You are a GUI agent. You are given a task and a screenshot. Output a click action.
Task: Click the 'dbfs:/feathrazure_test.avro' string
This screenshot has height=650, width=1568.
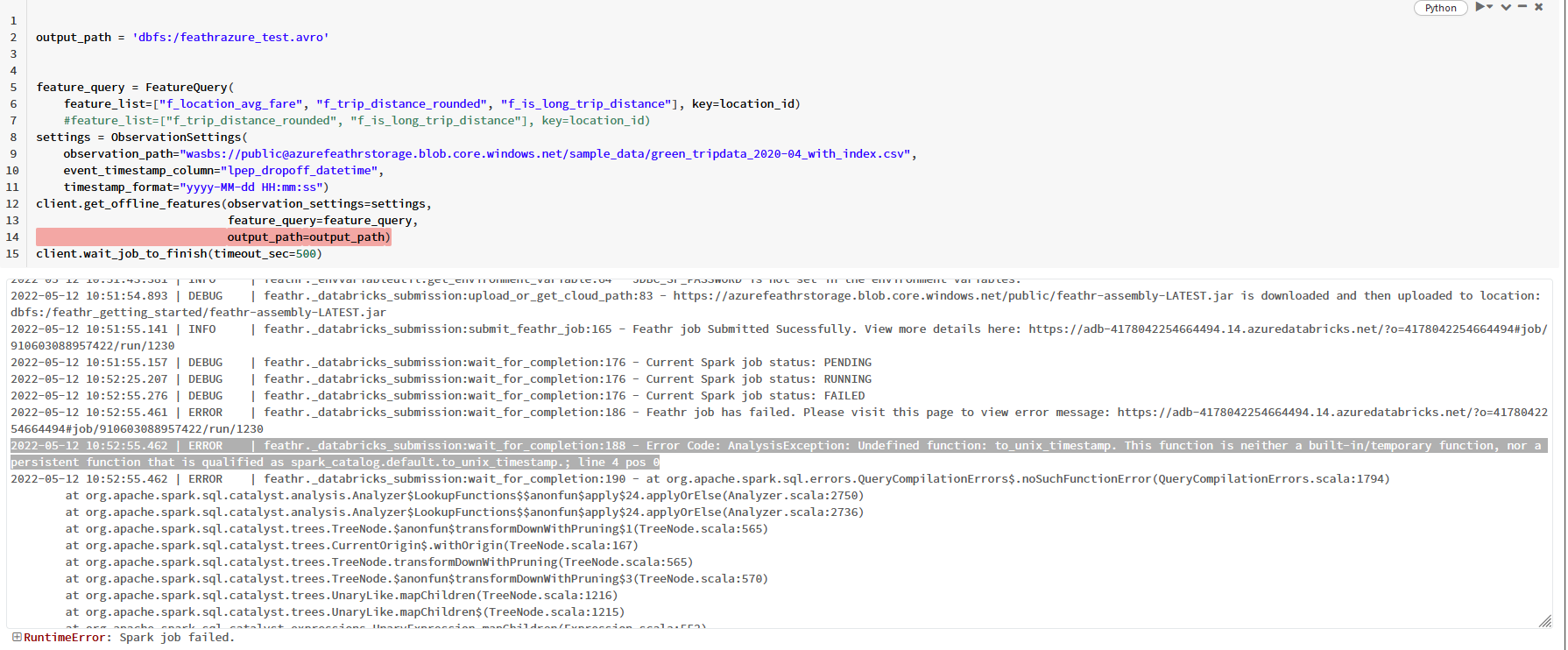pos(230,38)
